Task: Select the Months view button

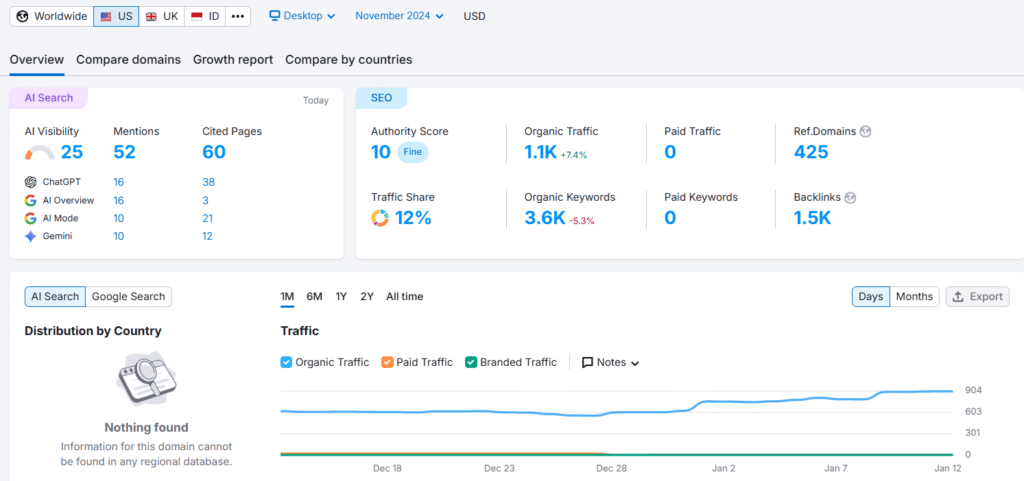Action: [x=914, y=296]
